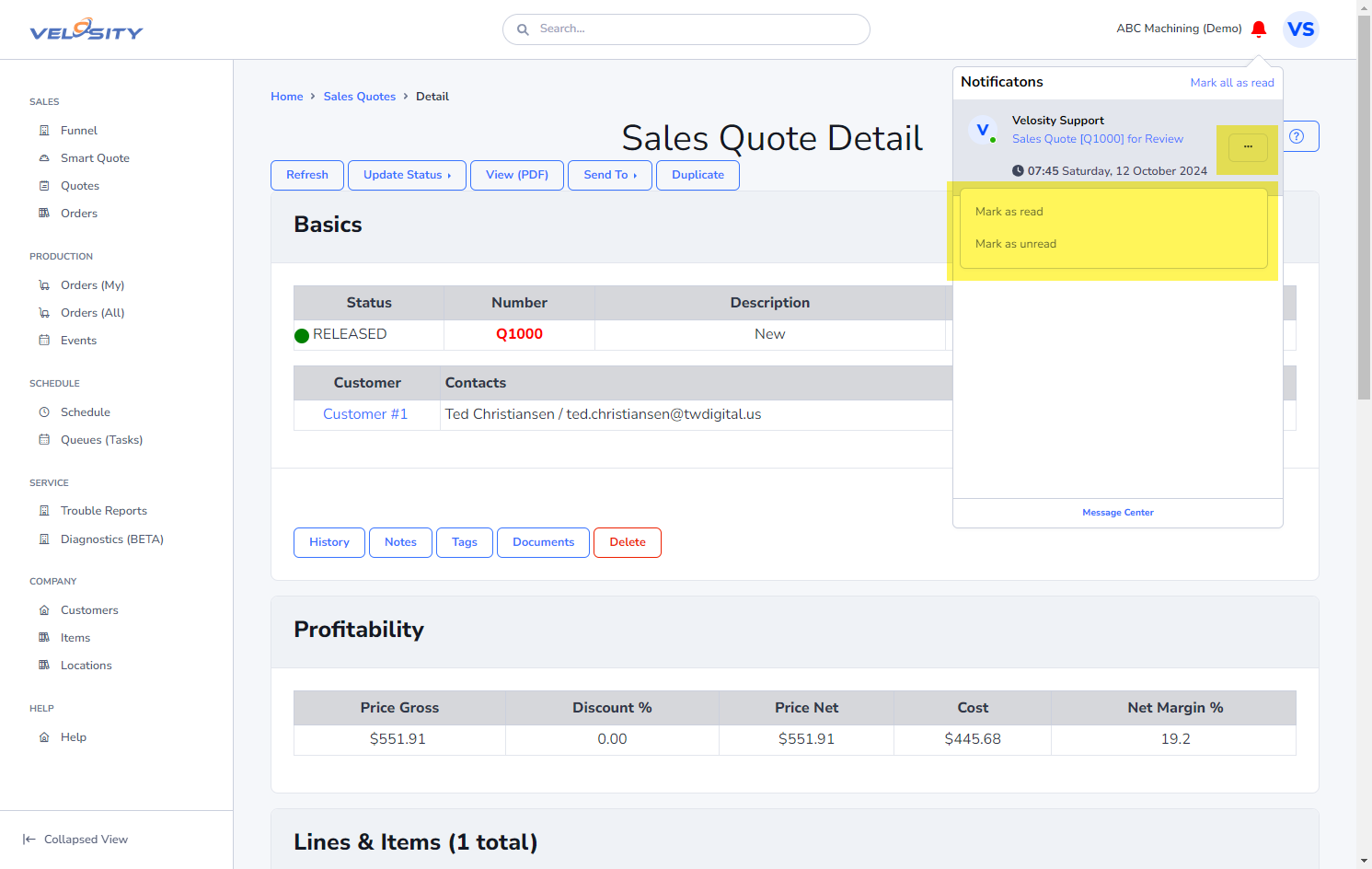Click the Diagnostics (BETA) icon

(x=44, y=539)
